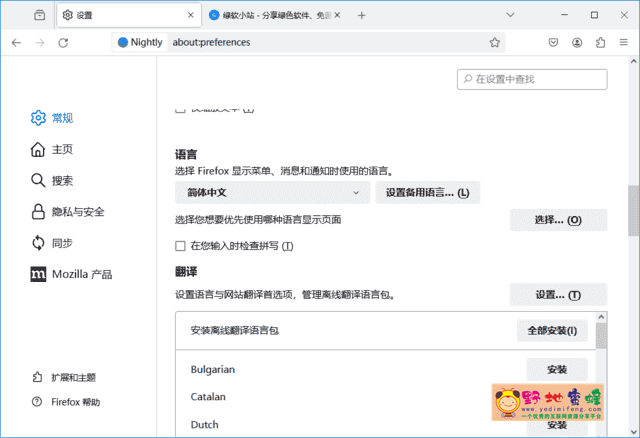Click the Bulgarian language row text
This screenshot has width=640, height=438.
pyautogui.click(x=213, y=369)
